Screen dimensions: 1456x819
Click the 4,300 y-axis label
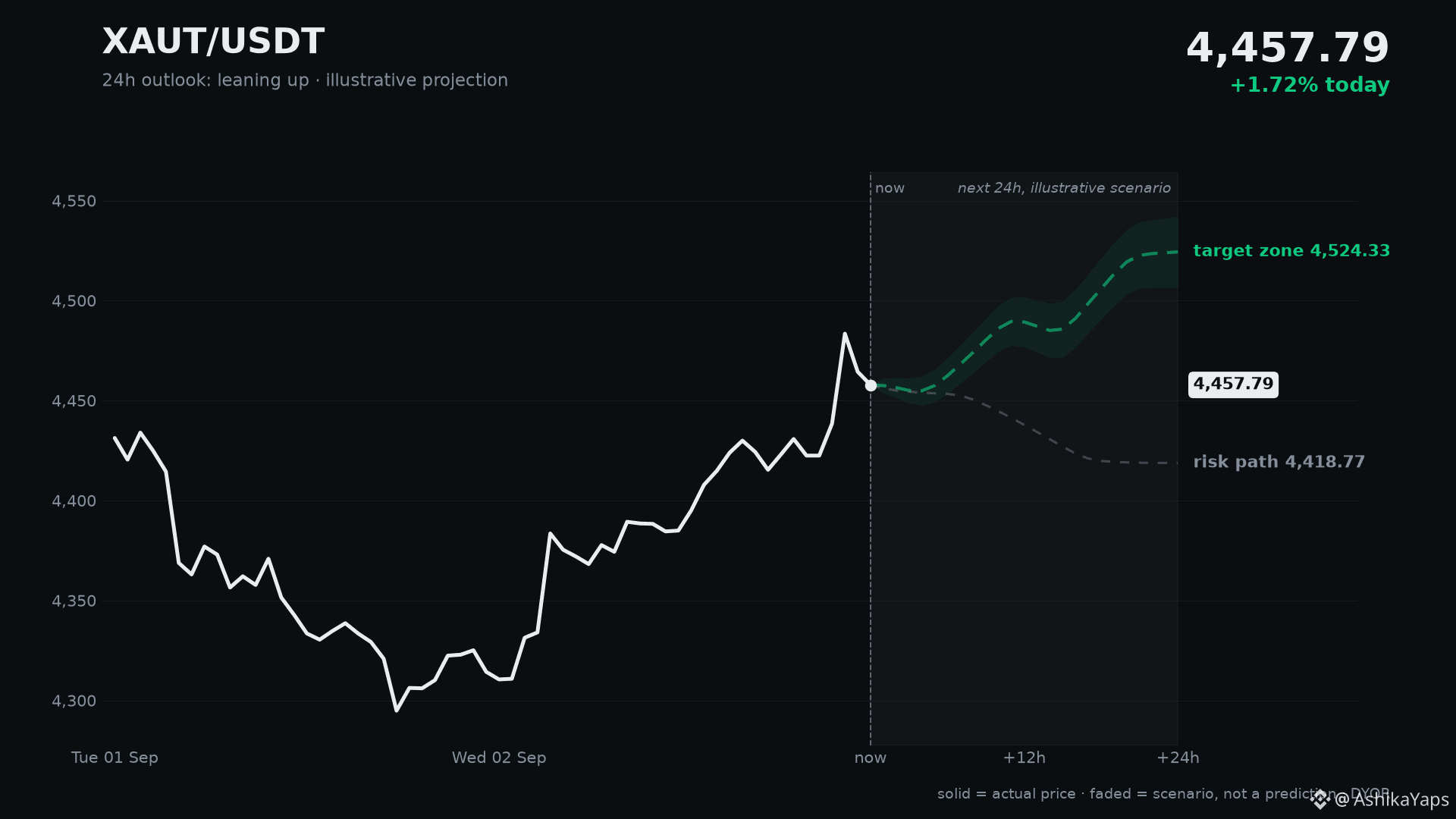click(x=74, y=701)
